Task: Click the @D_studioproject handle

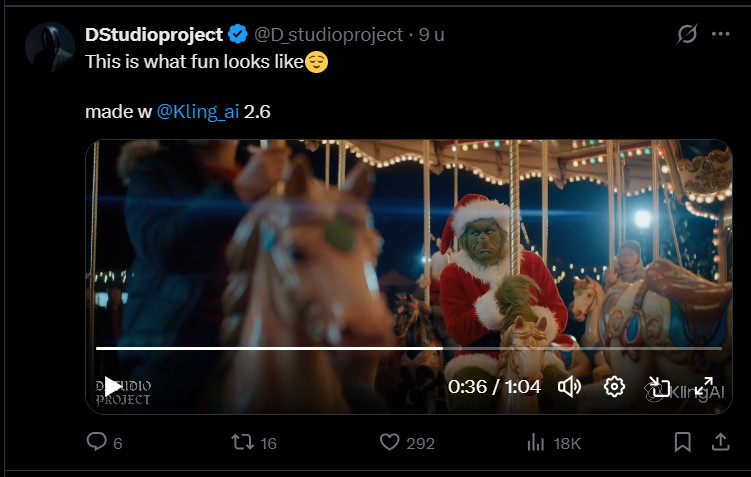Action: click(x=329, y=34)
